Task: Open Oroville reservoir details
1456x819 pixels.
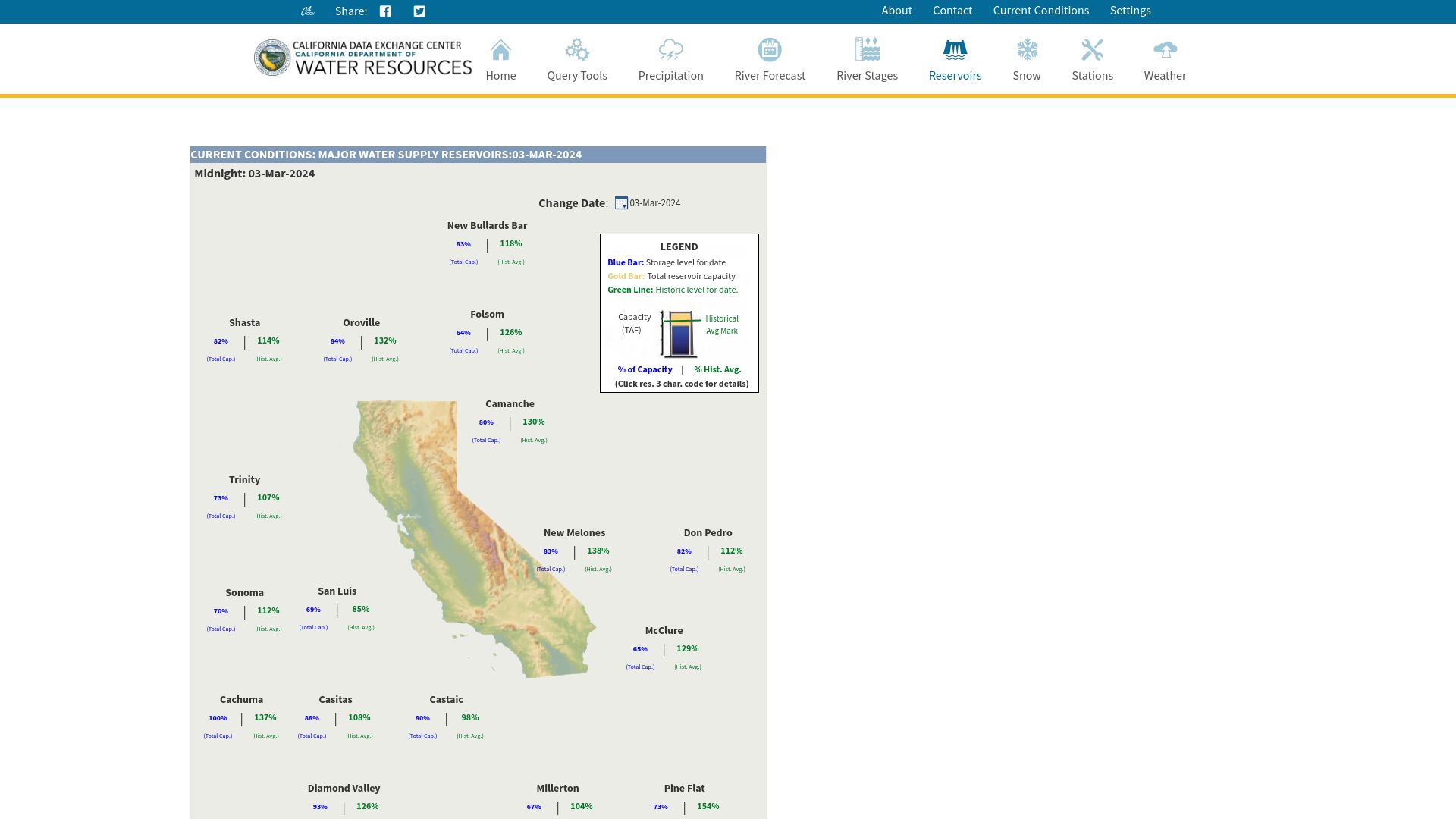Action: coord(361,323)
